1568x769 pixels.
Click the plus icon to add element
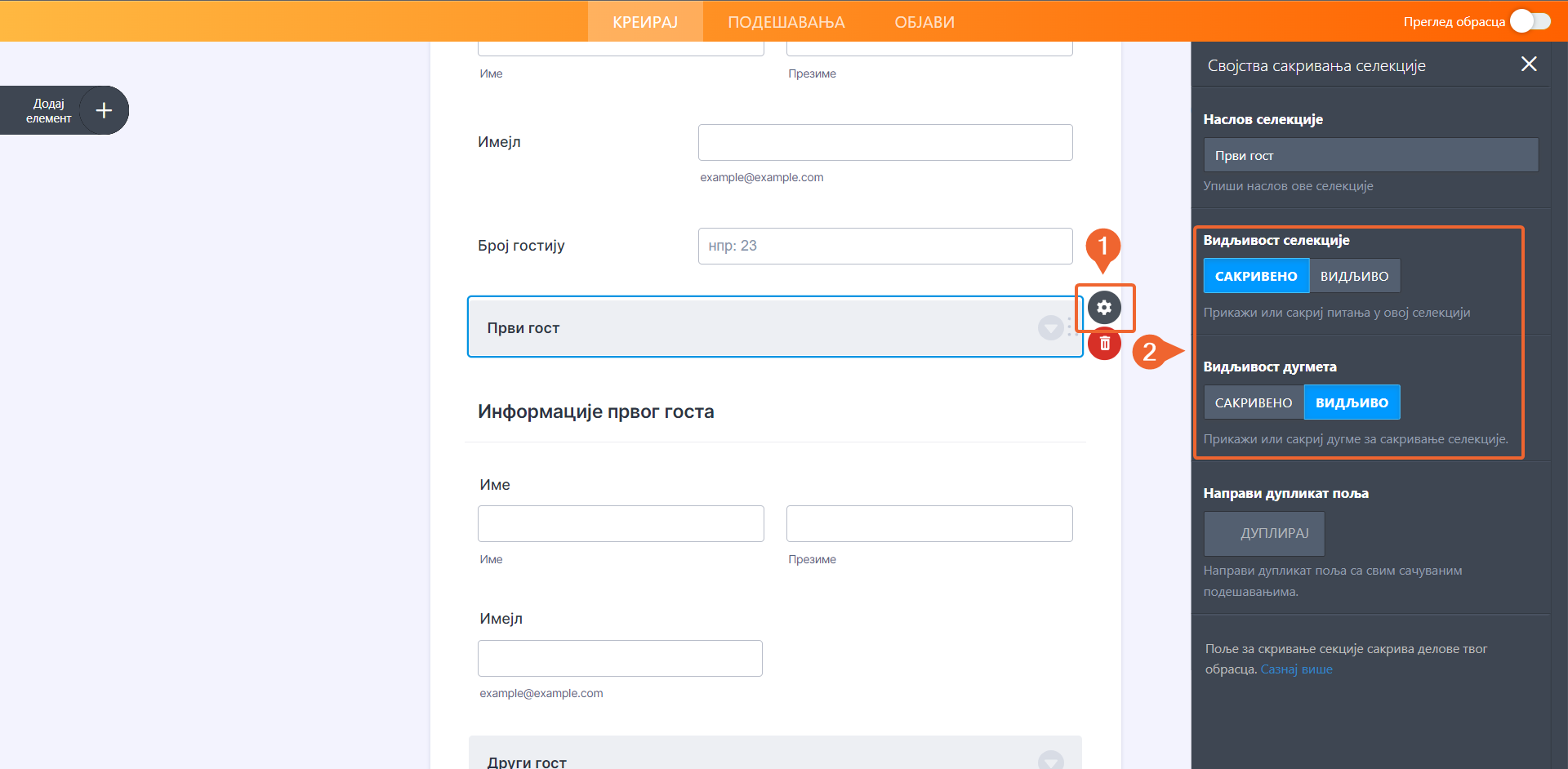tap(104, 110)
